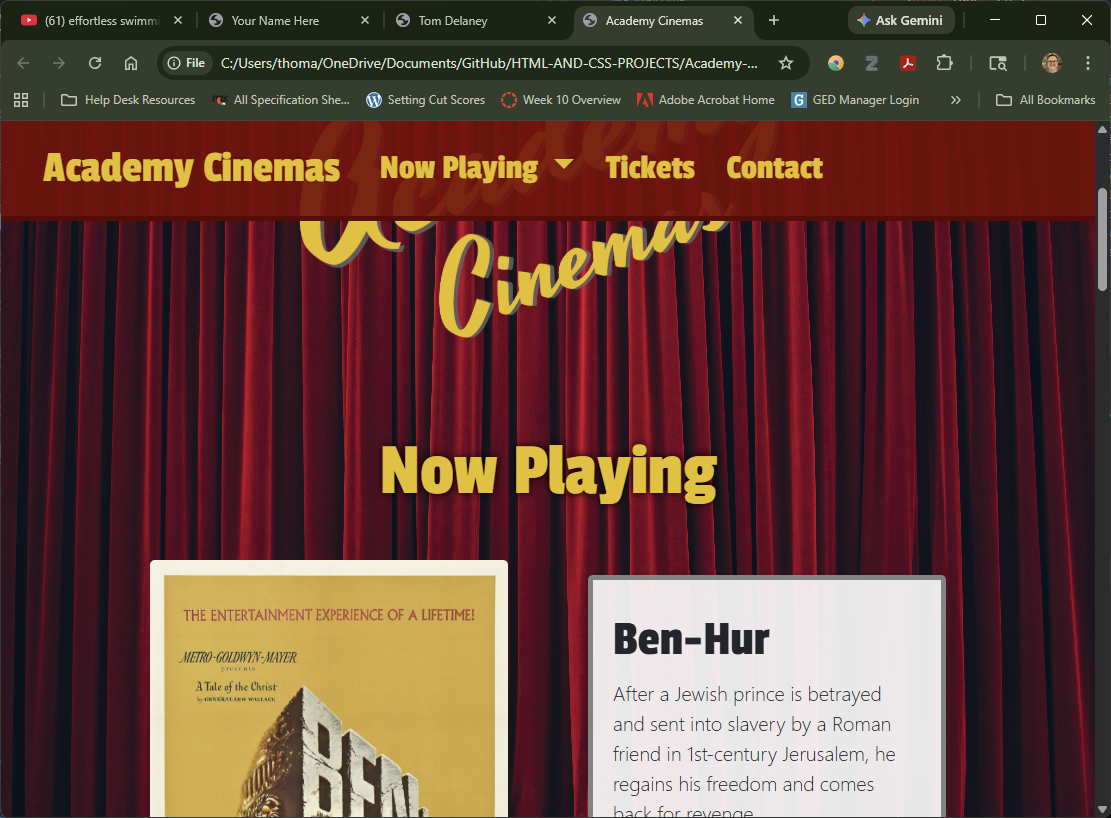Open the Adobe Acrobat extension

tap(907, 62)
